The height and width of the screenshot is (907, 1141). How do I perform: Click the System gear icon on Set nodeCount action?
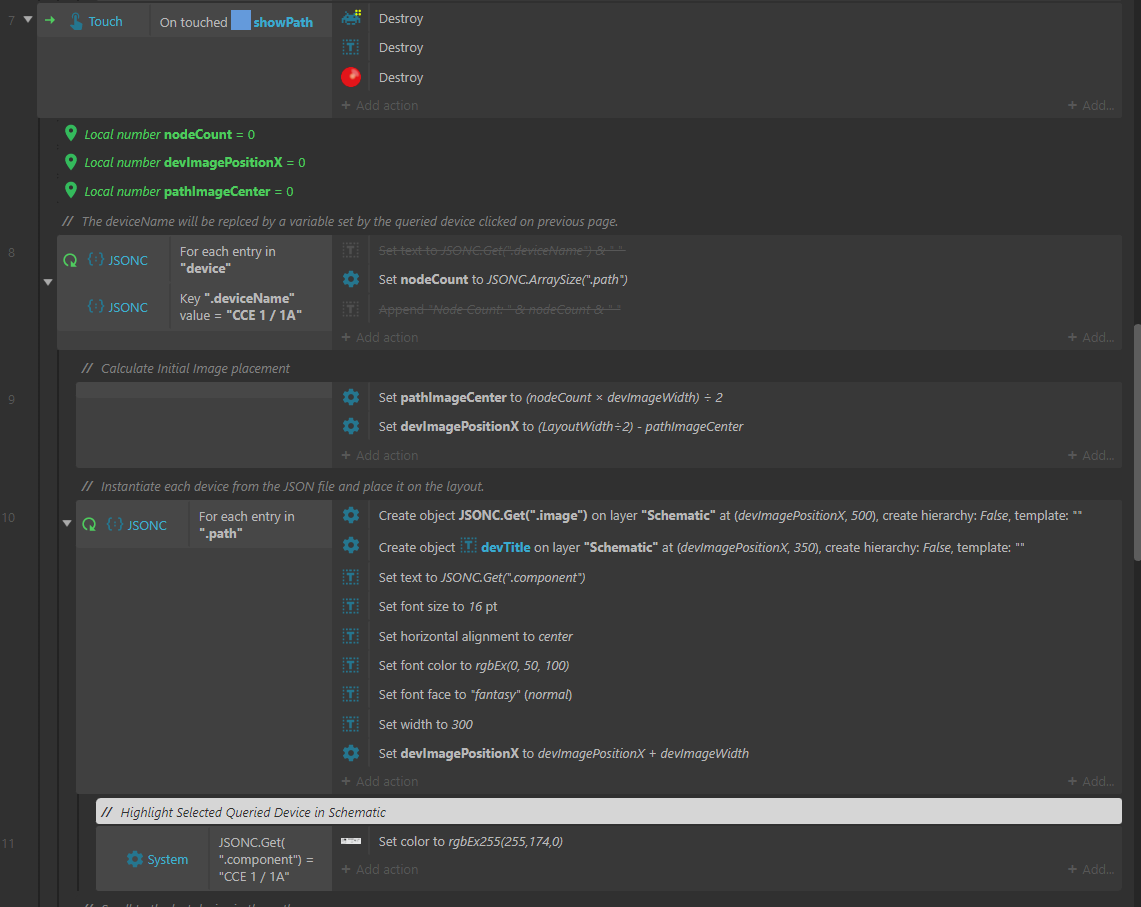(x=351, y=279)
